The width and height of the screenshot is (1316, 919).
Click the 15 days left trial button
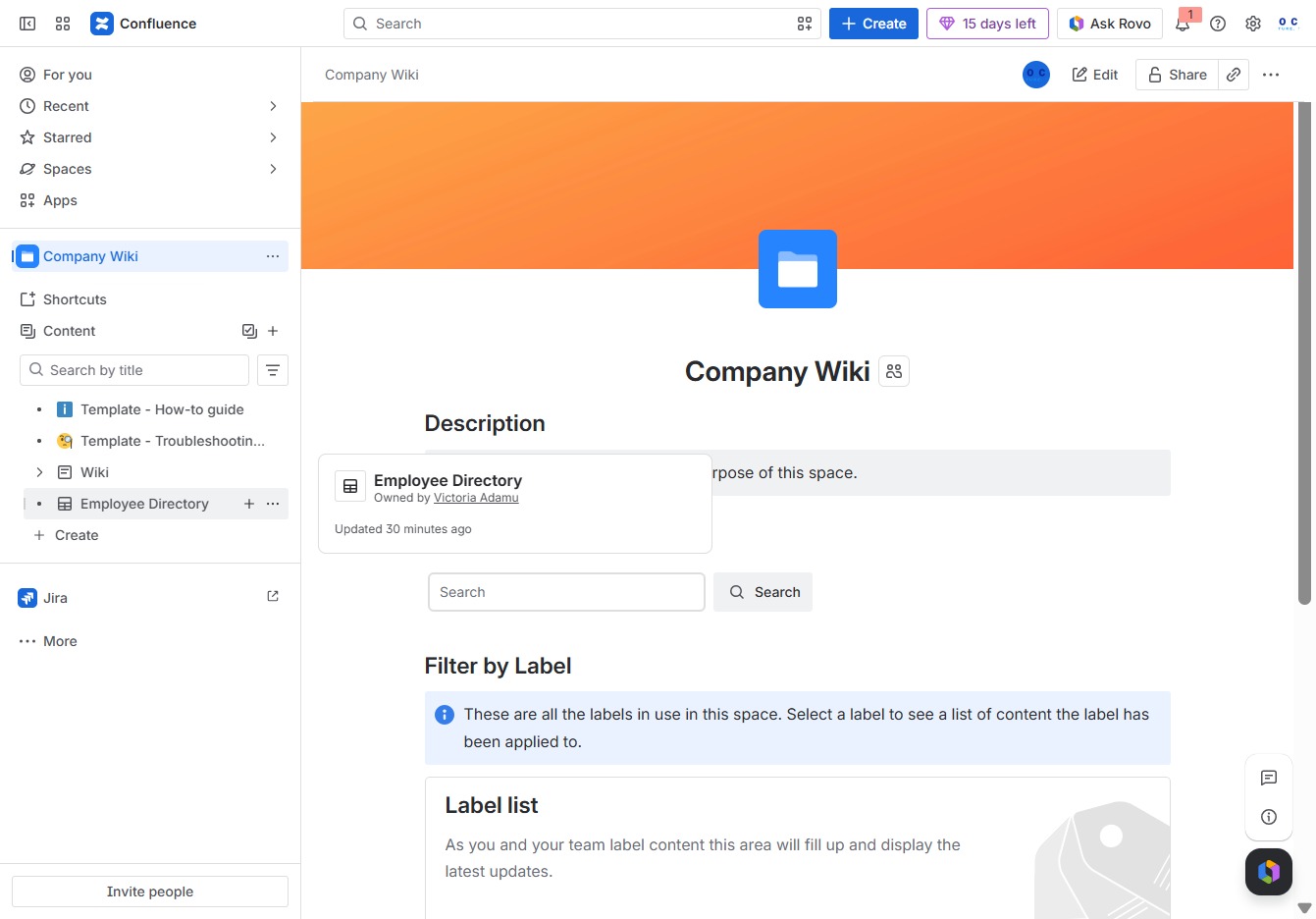coord(987,24)
